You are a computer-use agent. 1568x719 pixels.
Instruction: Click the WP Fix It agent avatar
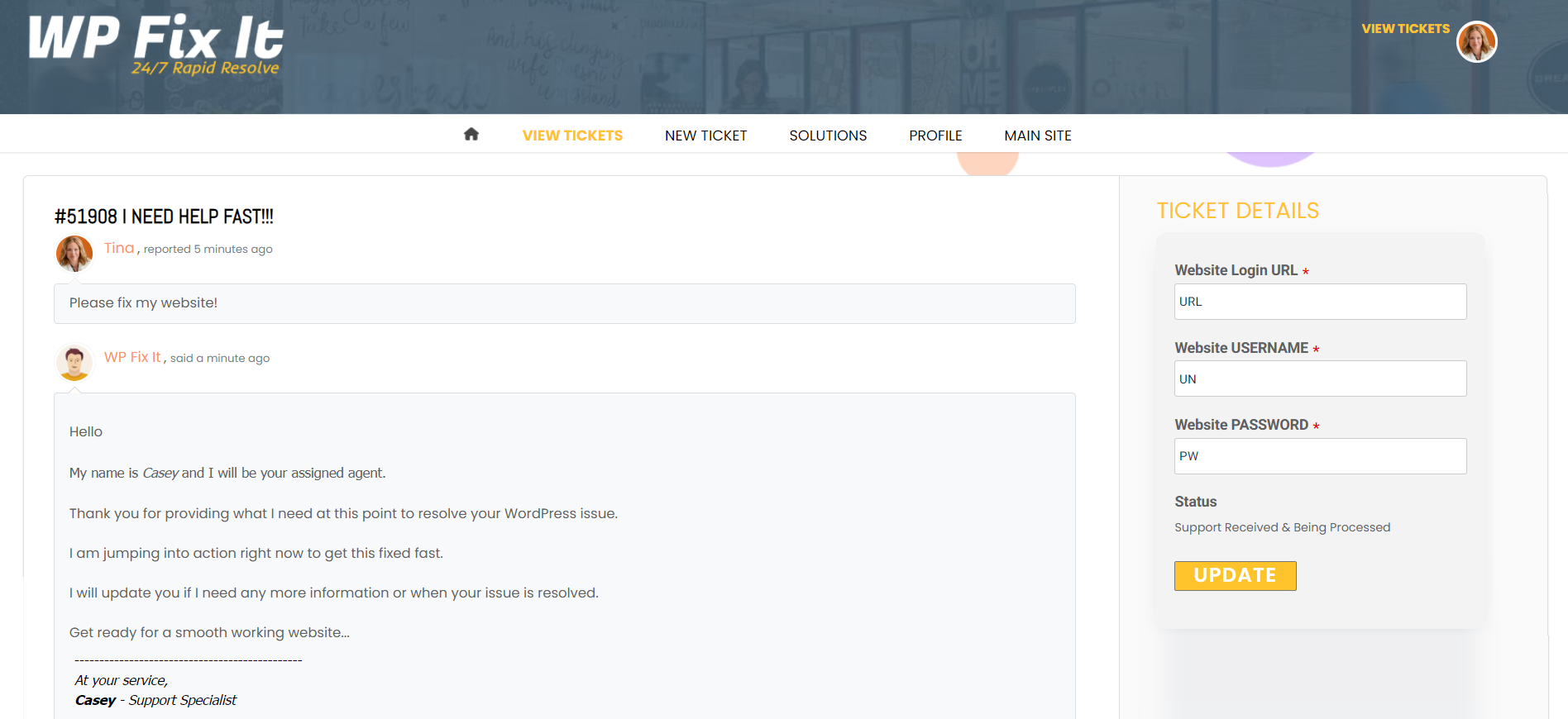click(x=74, y=363)
